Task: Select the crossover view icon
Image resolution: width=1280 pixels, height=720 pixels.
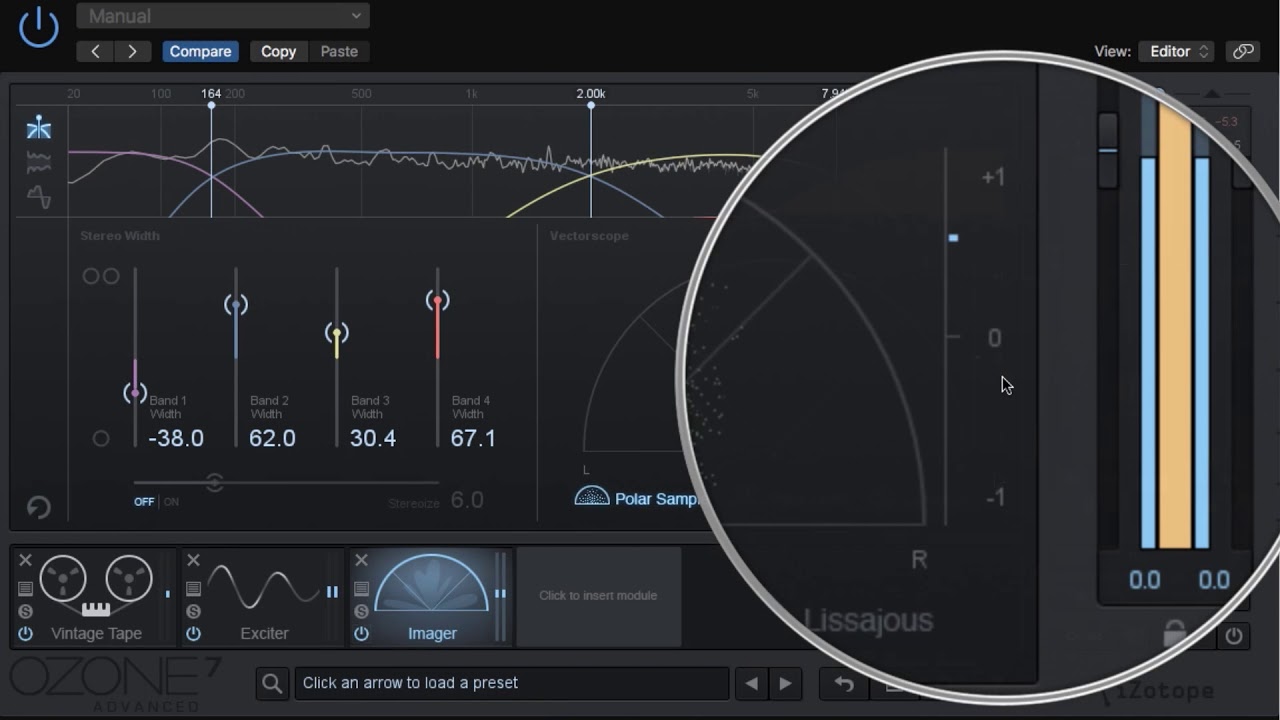Action: tap(39, 127)
